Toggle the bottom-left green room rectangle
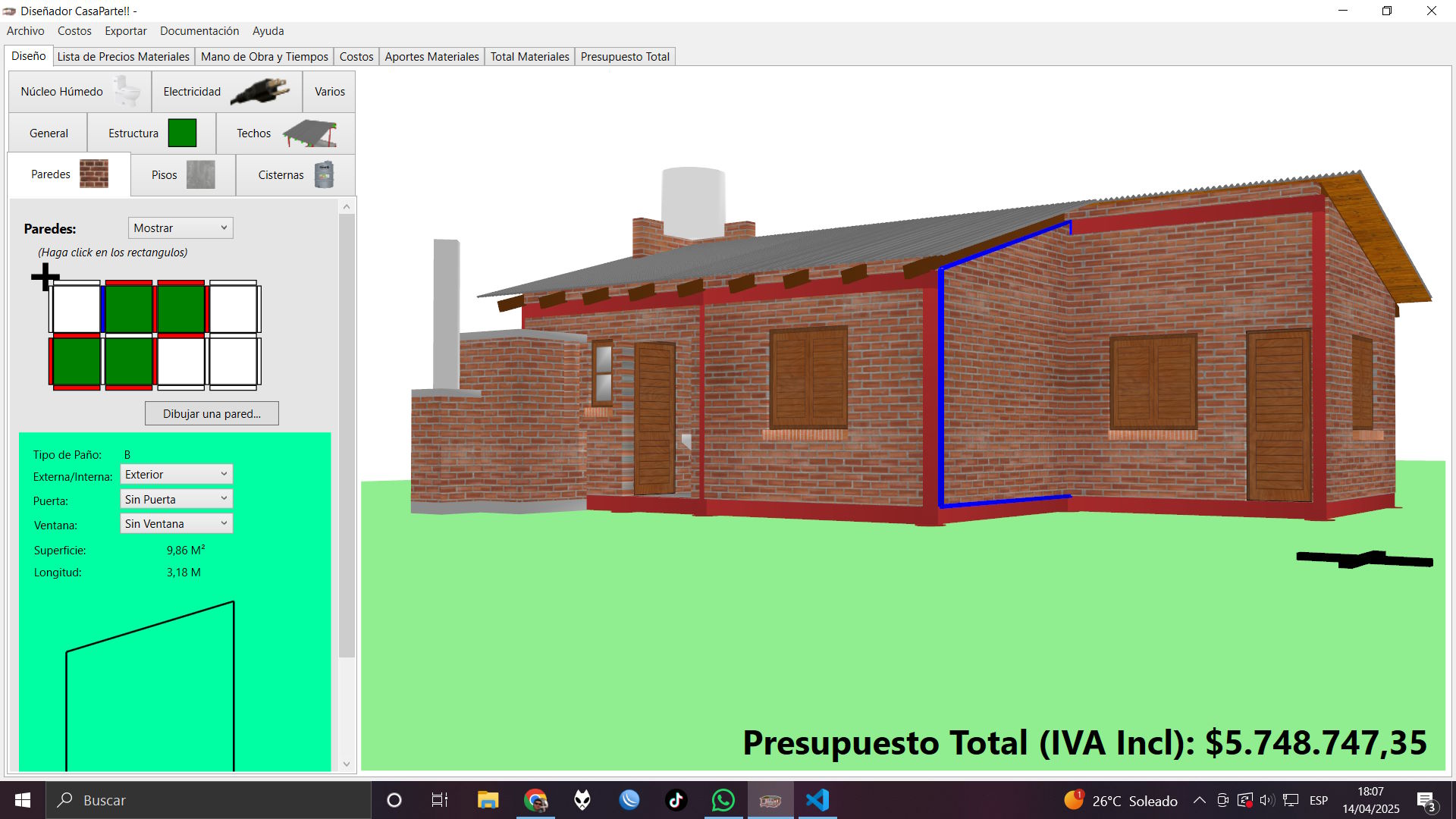 tap(76, 362)
